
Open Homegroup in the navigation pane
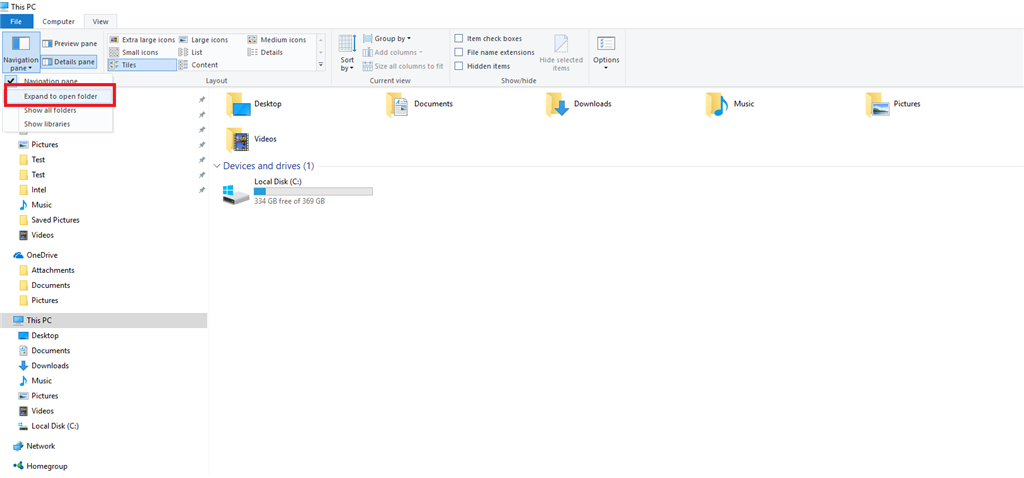point(47,466)
